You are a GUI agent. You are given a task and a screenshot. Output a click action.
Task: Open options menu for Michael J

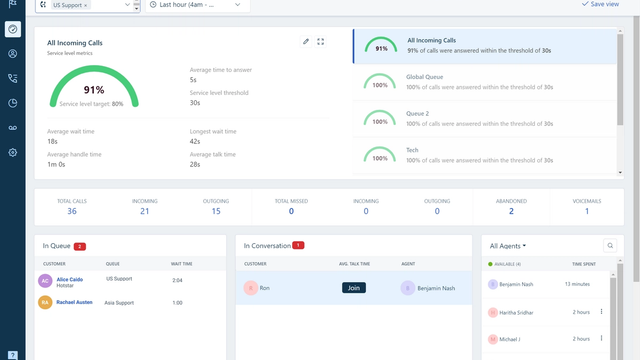601,338
